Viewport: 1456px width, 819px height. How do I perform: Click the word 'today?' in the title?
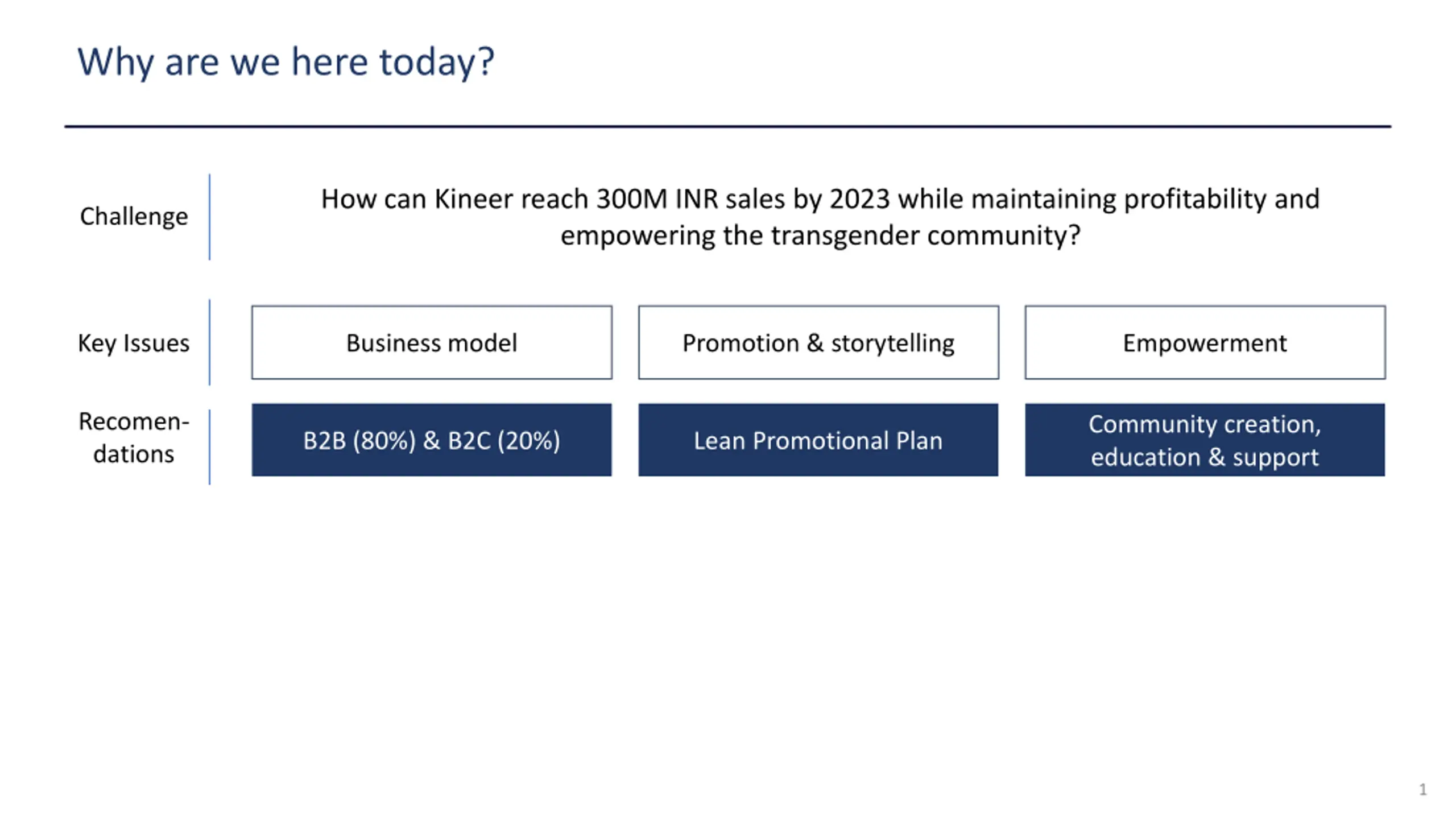point(437,62)
